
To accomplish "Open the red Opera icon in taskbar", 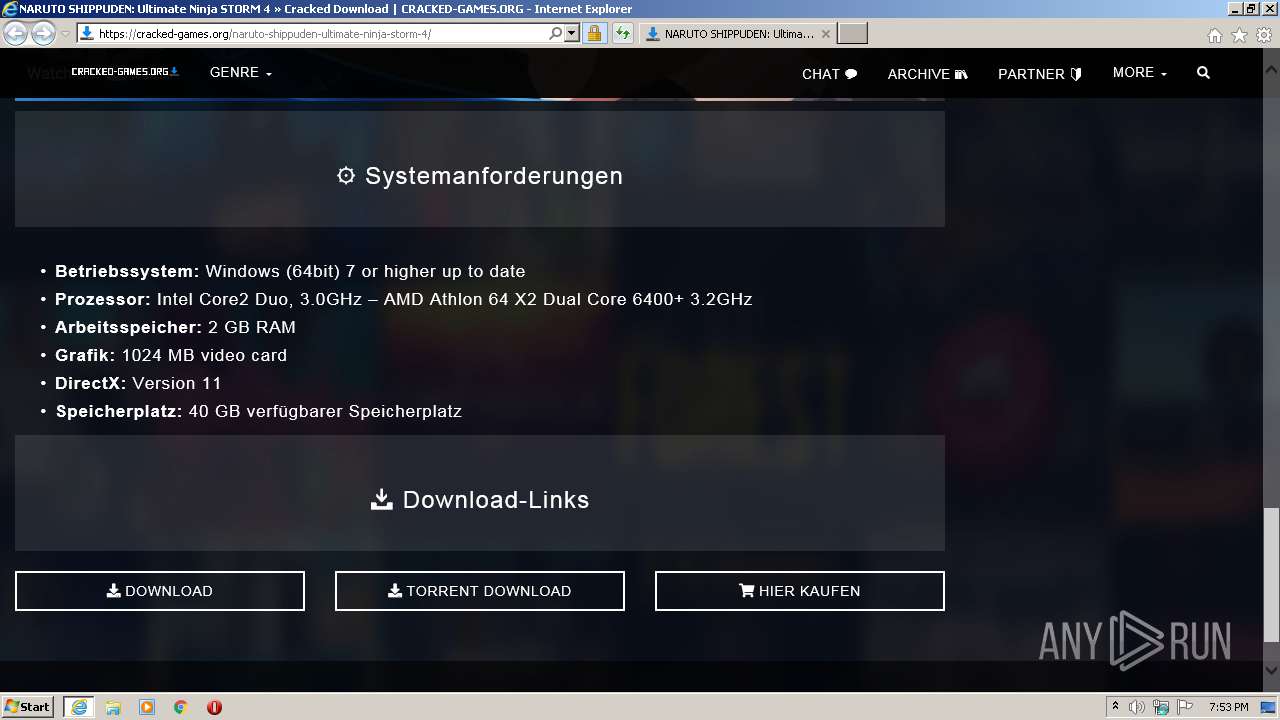I will pyautogui.click(x=214, y=707).
